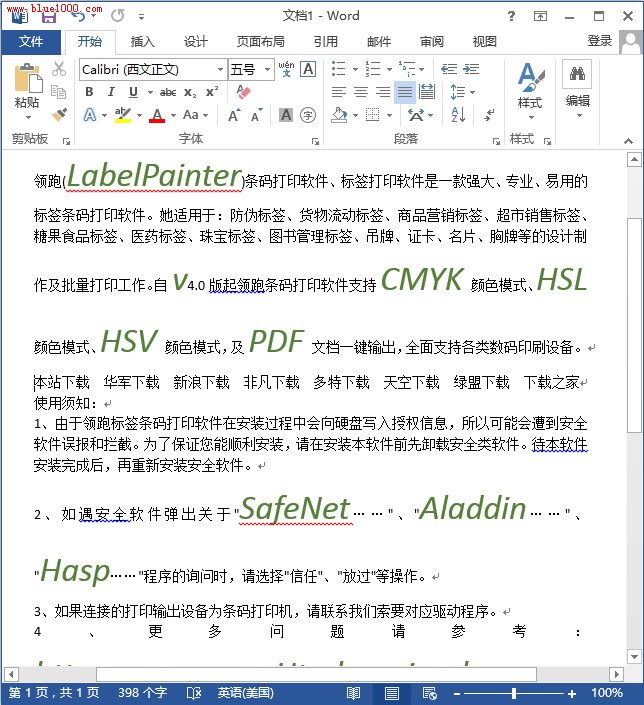Switch to the 引用 References tab
644x705 pixels.
pyautogui.click(x=326, y=42)
